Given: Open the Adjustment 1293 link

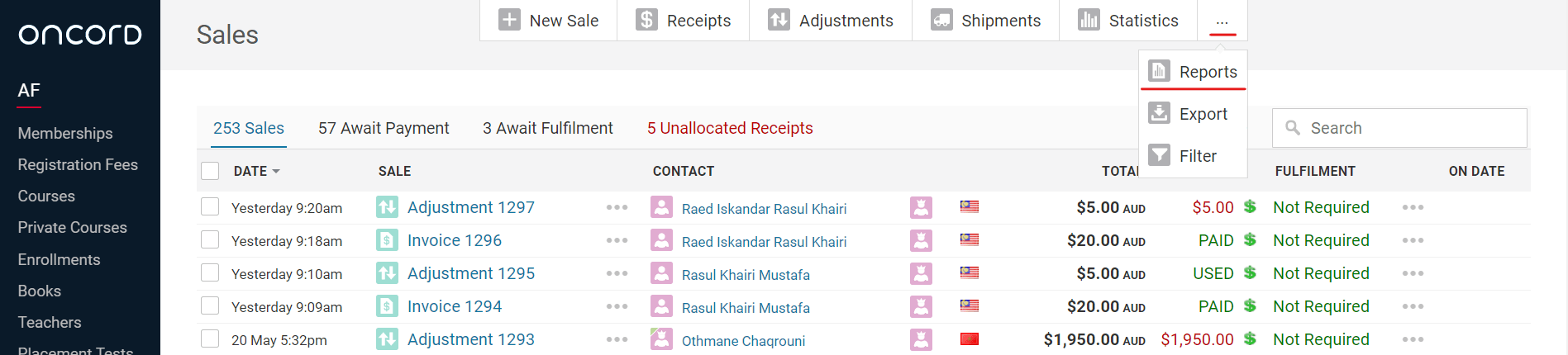Looking at the screenshot, I should click(x=471, y=339).
